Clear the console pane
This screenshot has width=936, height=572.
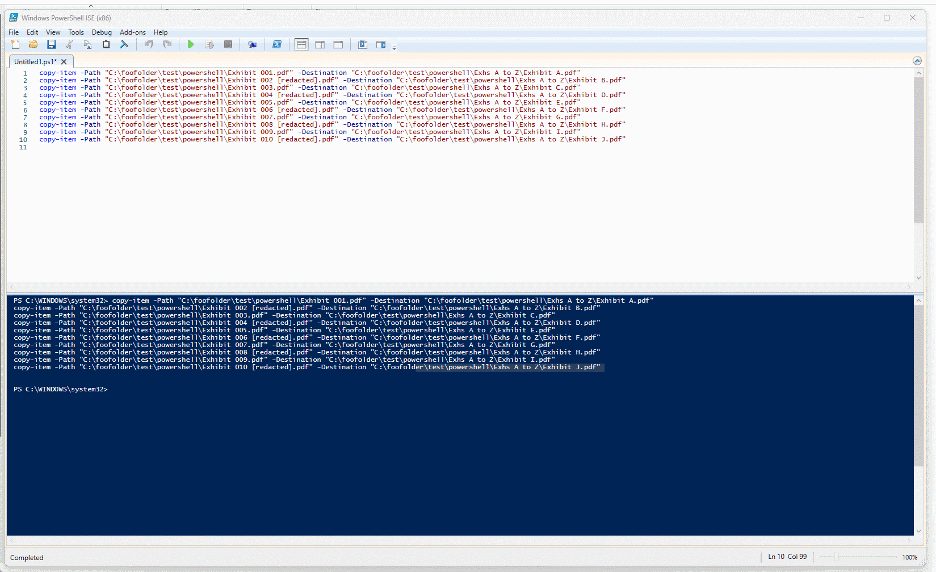[x=124, y=45]
